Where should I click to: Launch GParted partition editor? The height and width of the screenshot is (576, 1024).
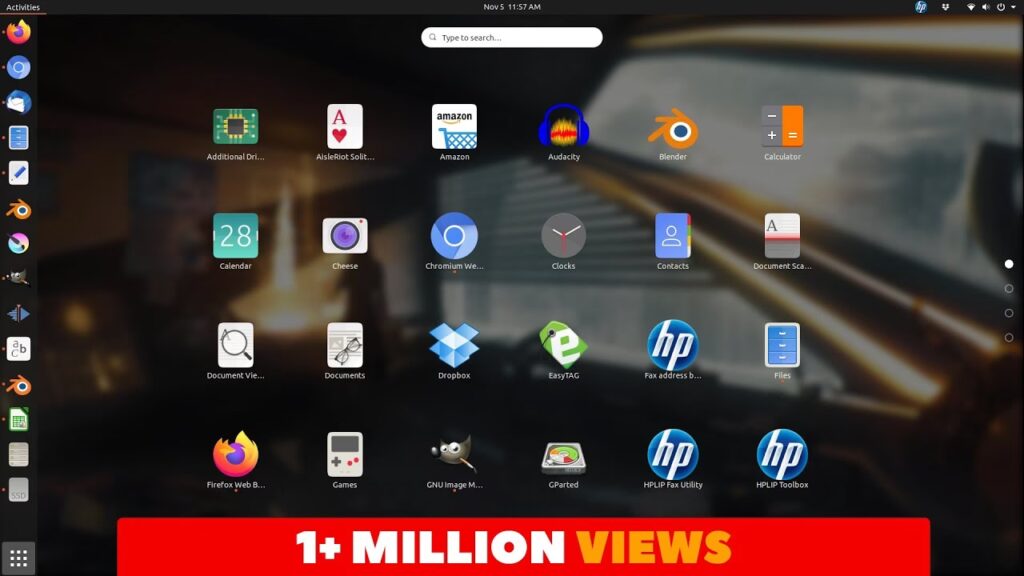coord(563,455)
